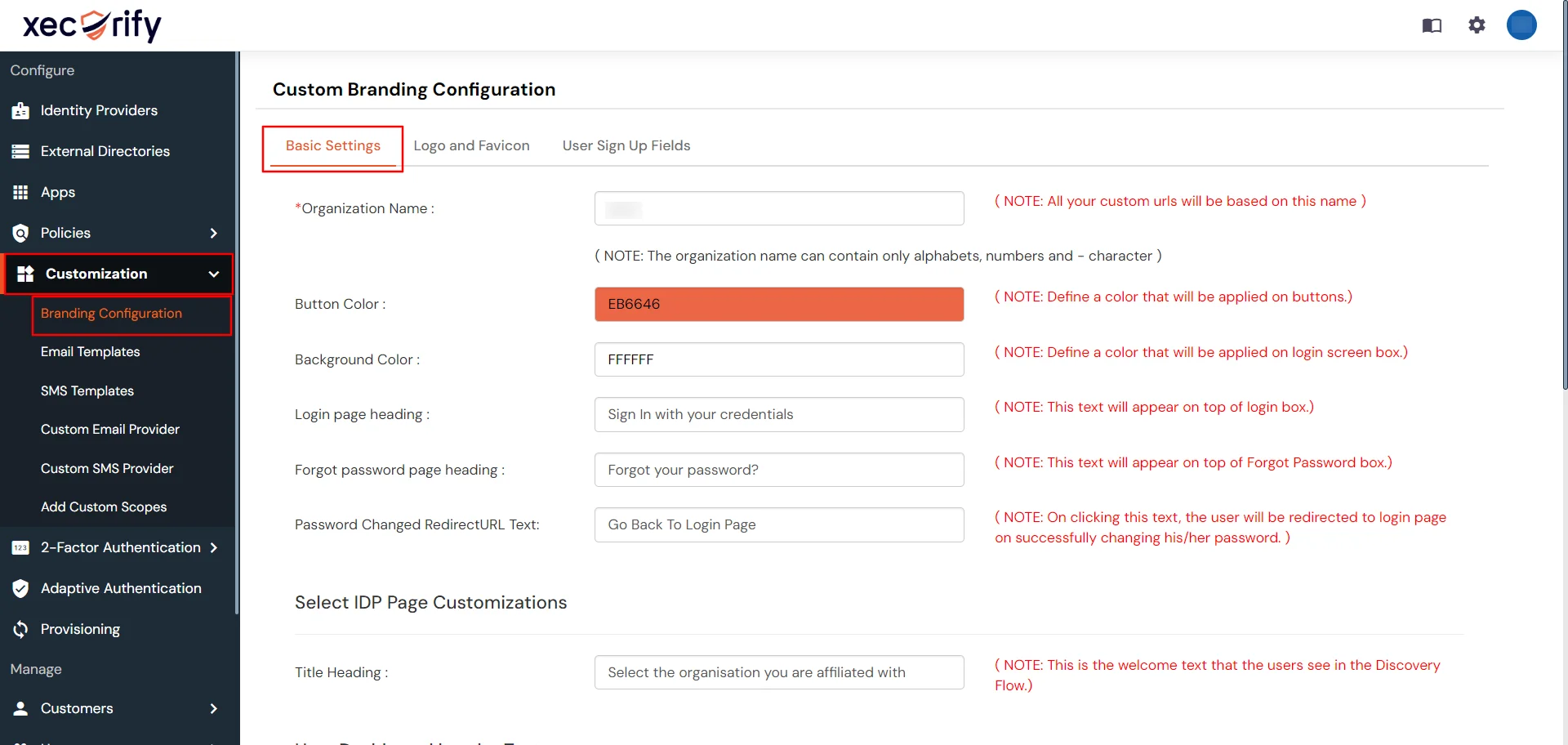
Task: Click the settings gear icon
Action: click(1477, 25)
